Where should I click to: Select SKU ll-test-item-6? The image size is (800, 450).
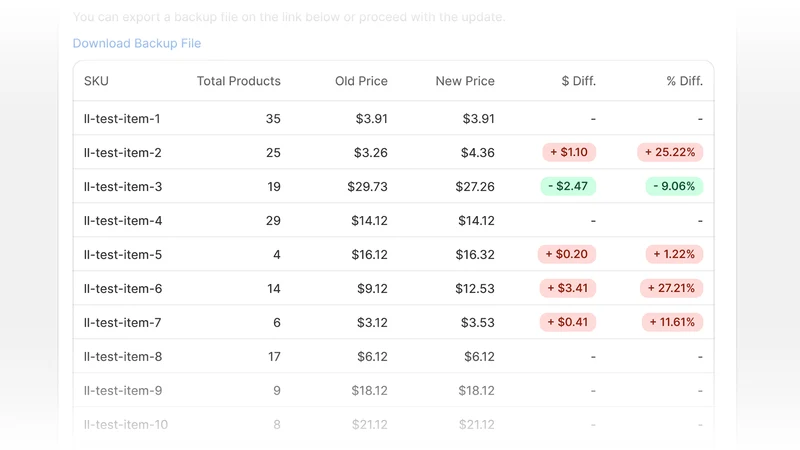click(123, 289)
